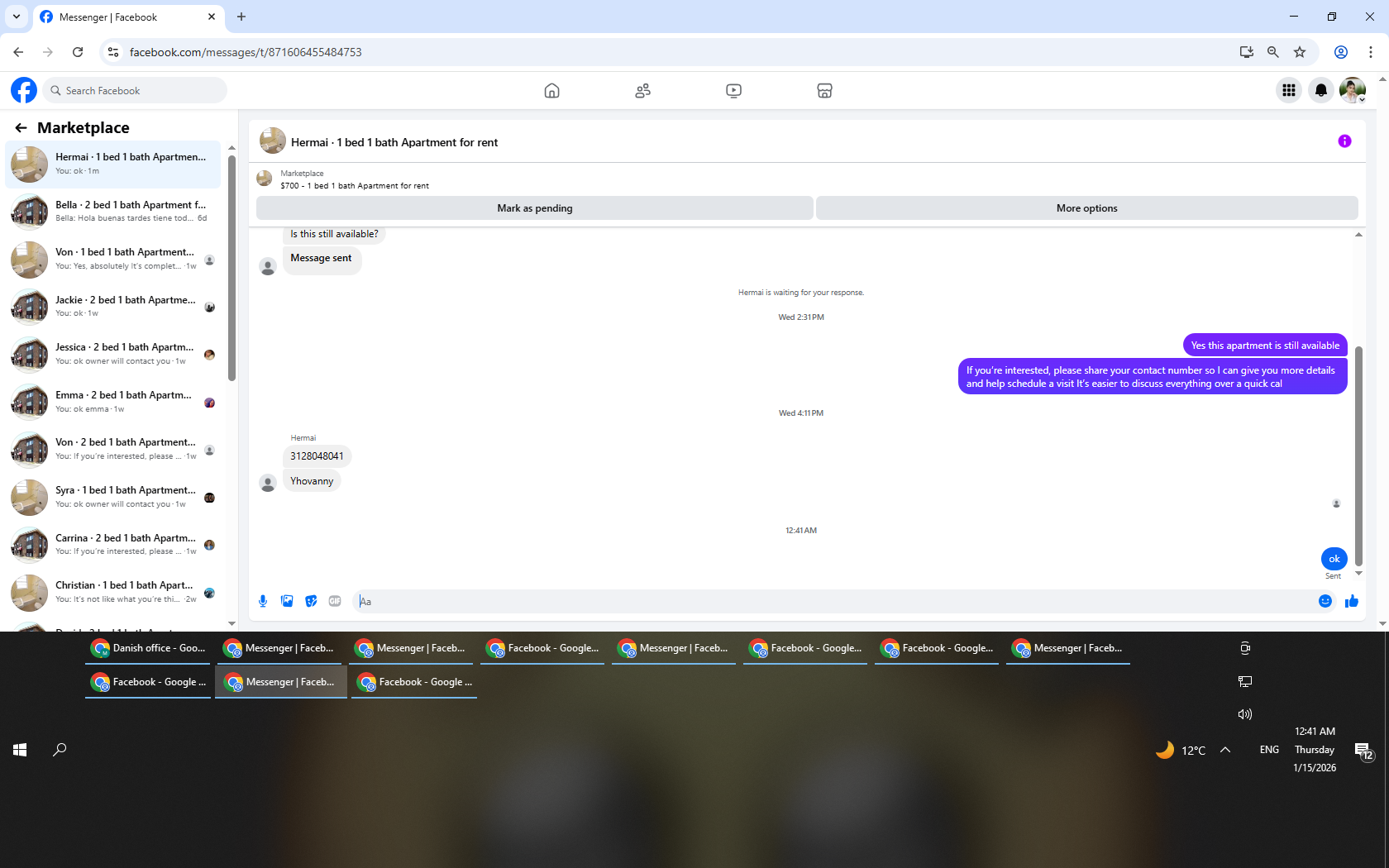The image size is (1389, 868).
Task: Open the tab search dropdown arrow
Action: click(17, 17)
